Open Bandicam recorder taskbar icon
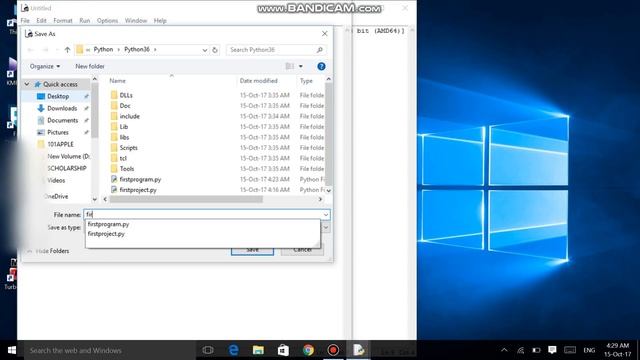Screen dimensions: 640x360 tap(333, 350)
